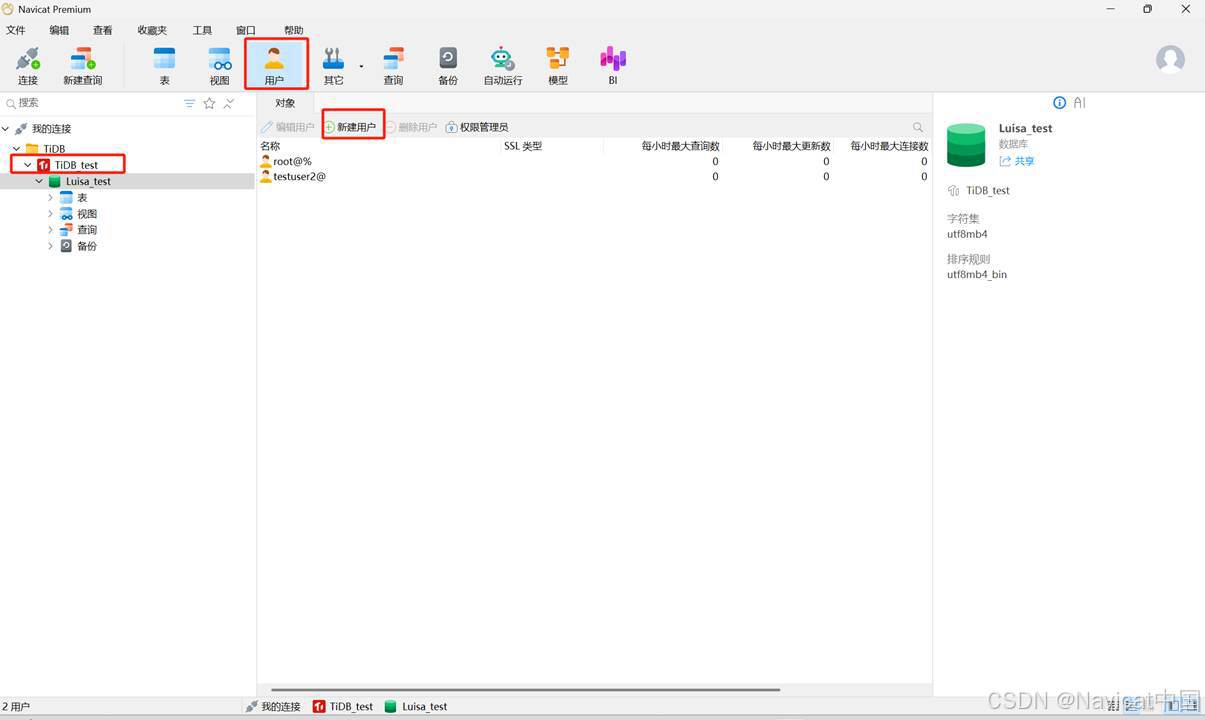The height and width of the screenshot is (720, 1205).
Task: Open the 查看 menu
Action: (x=102, y=30)
